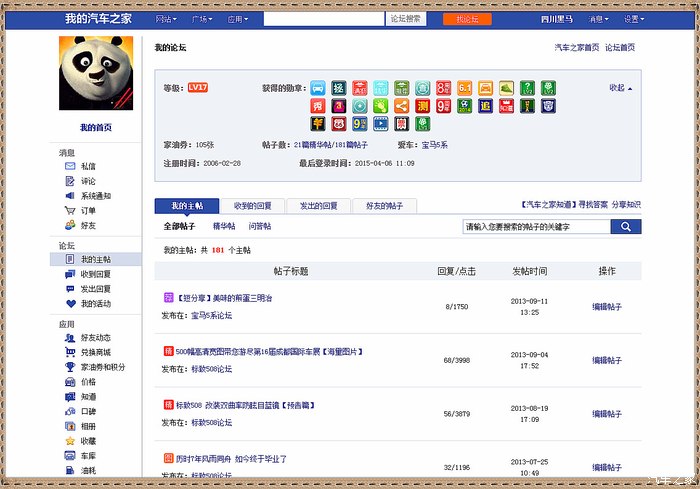
Task: Click the panda avatar picture
Action: point(96,74)
